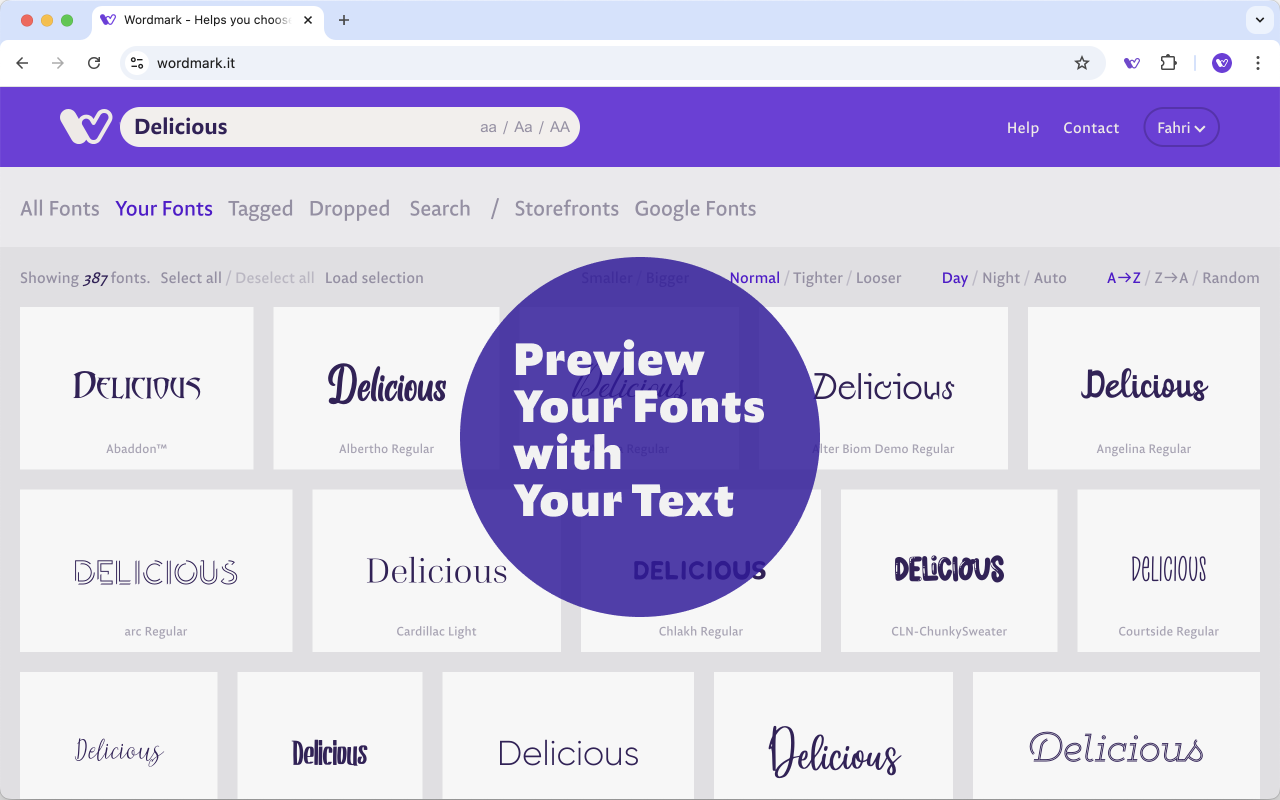
Task: Open the browser extensions puzzle icon
Action: click(x=1168, y=62)
